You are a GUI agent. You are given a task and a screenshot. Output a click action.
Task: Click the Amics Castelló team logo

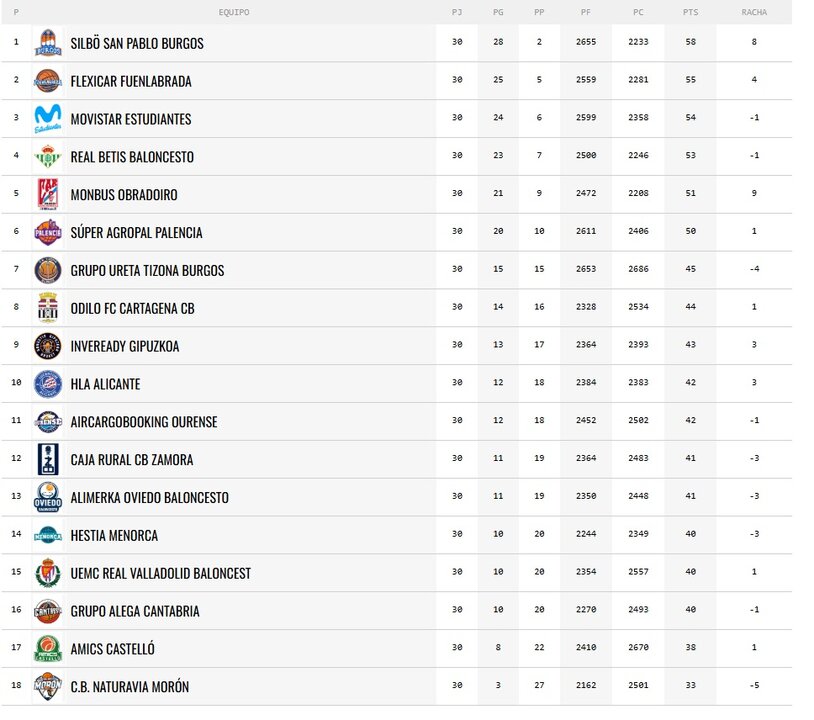[48, 648]
